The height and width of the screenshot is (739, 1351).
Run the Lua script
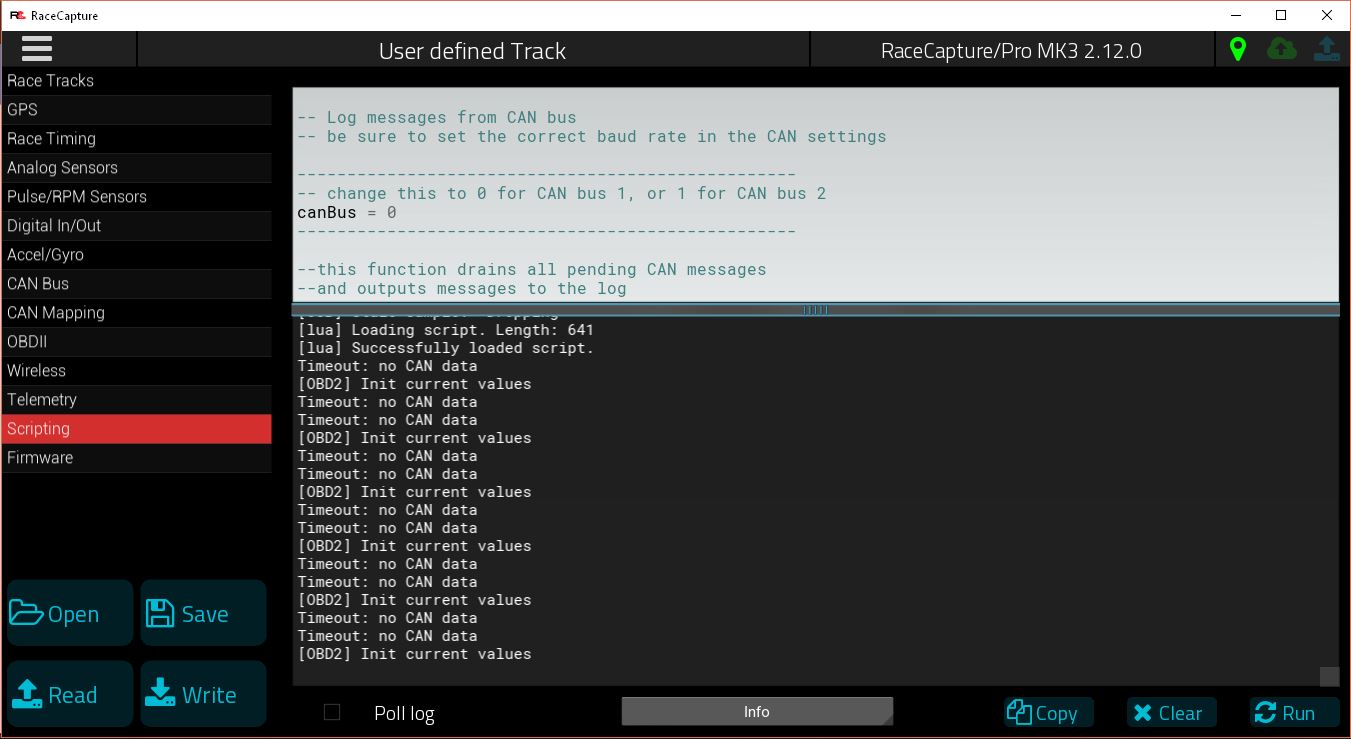pos(1294,712)
